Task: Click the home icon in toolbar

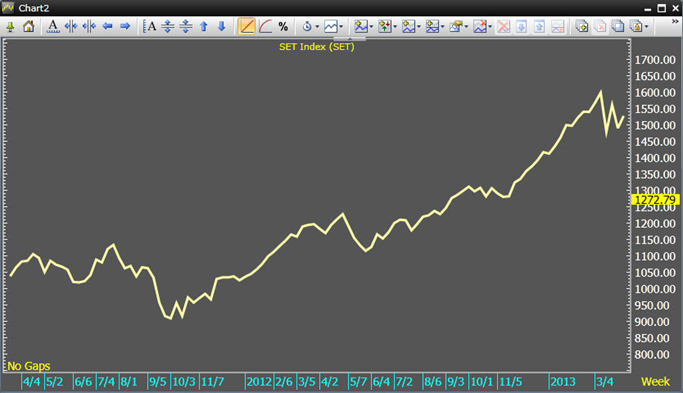Action: (29, 27)
